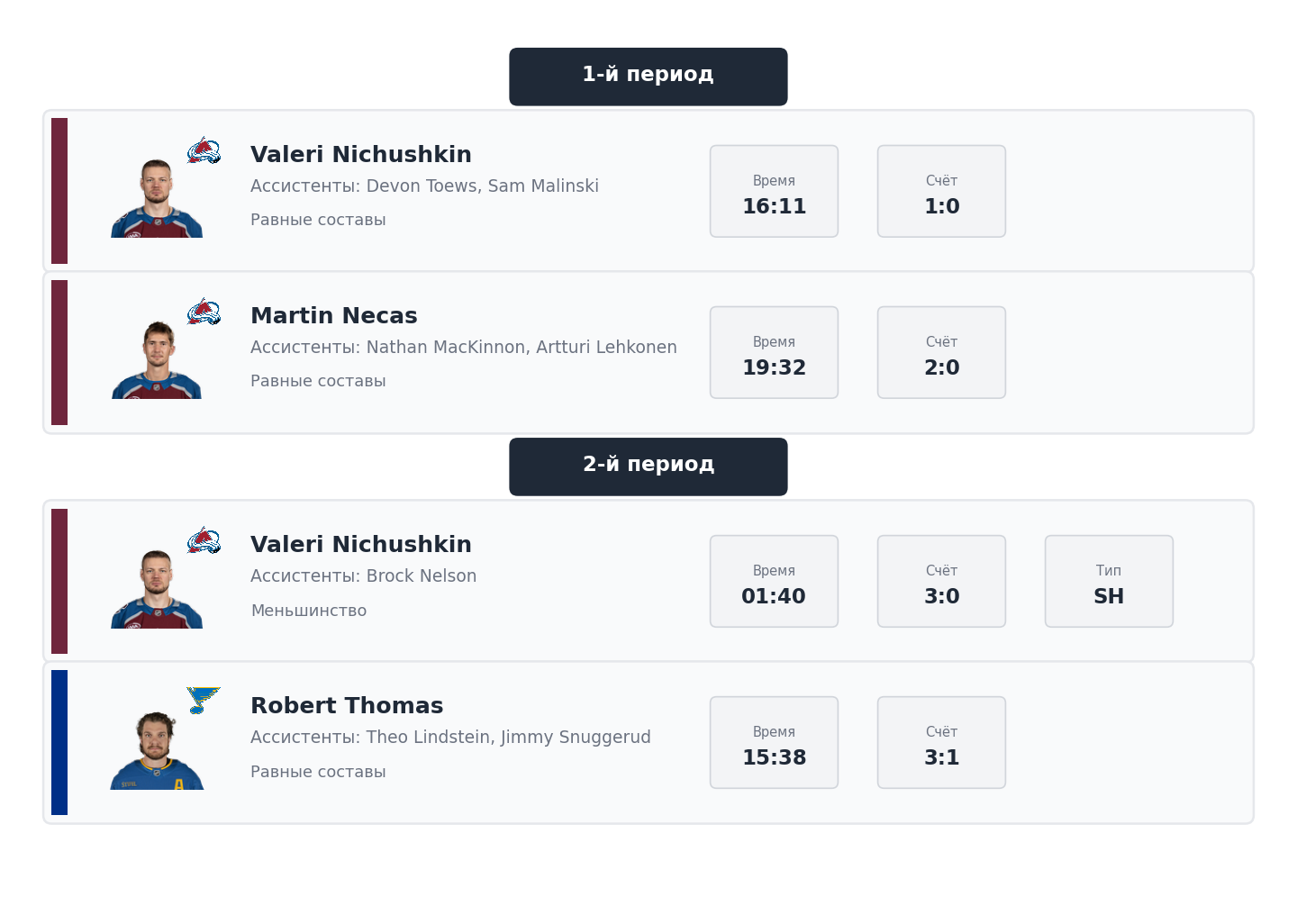Click Avalanche logo on the shorthanded goal row
Image resolution: width=1297 pixels, height=924 pixels.
tap(204, 540)
